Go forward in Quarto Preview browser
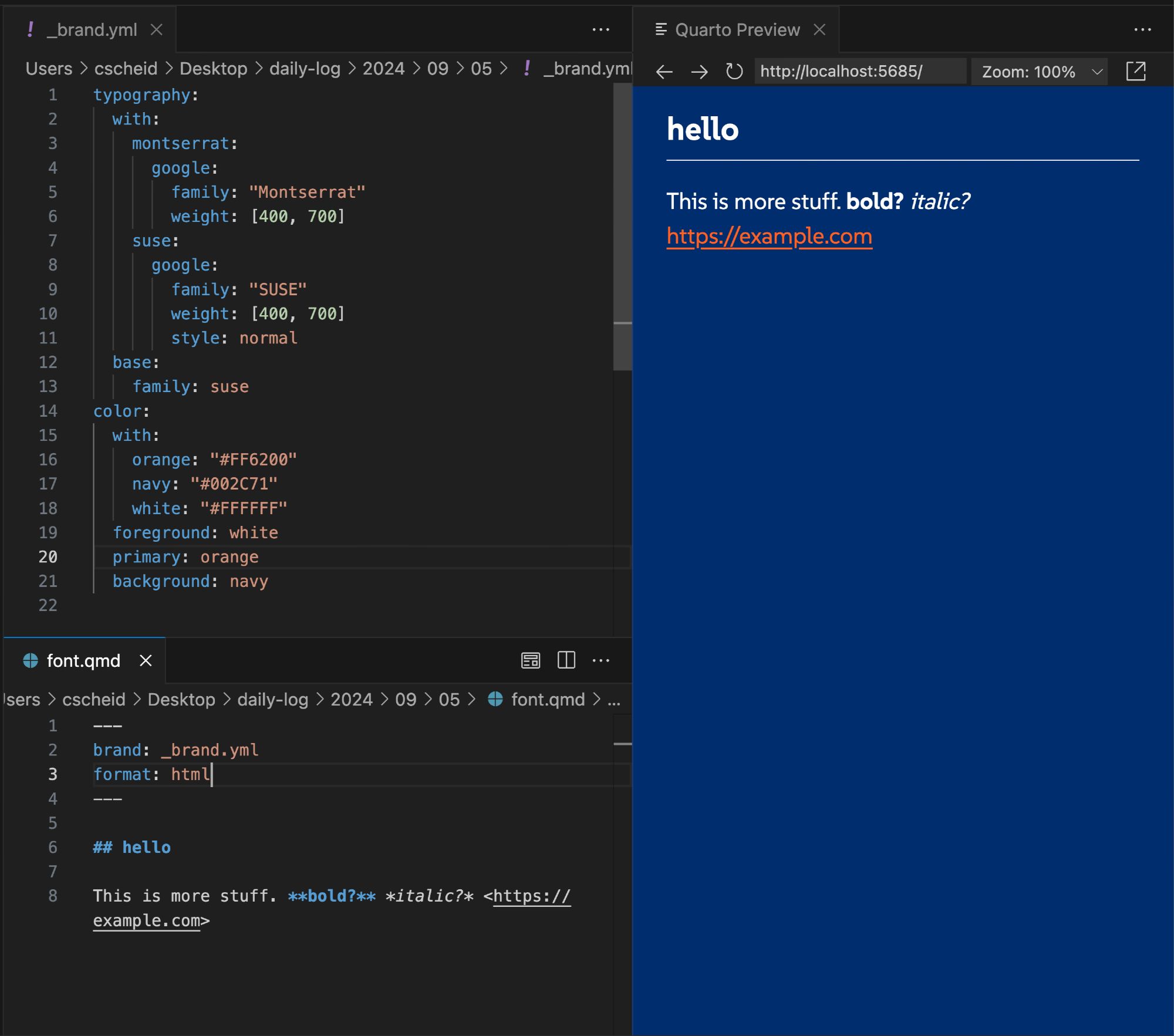Viewport: 1174px width, 1036px height. click(x=699, y=72)
